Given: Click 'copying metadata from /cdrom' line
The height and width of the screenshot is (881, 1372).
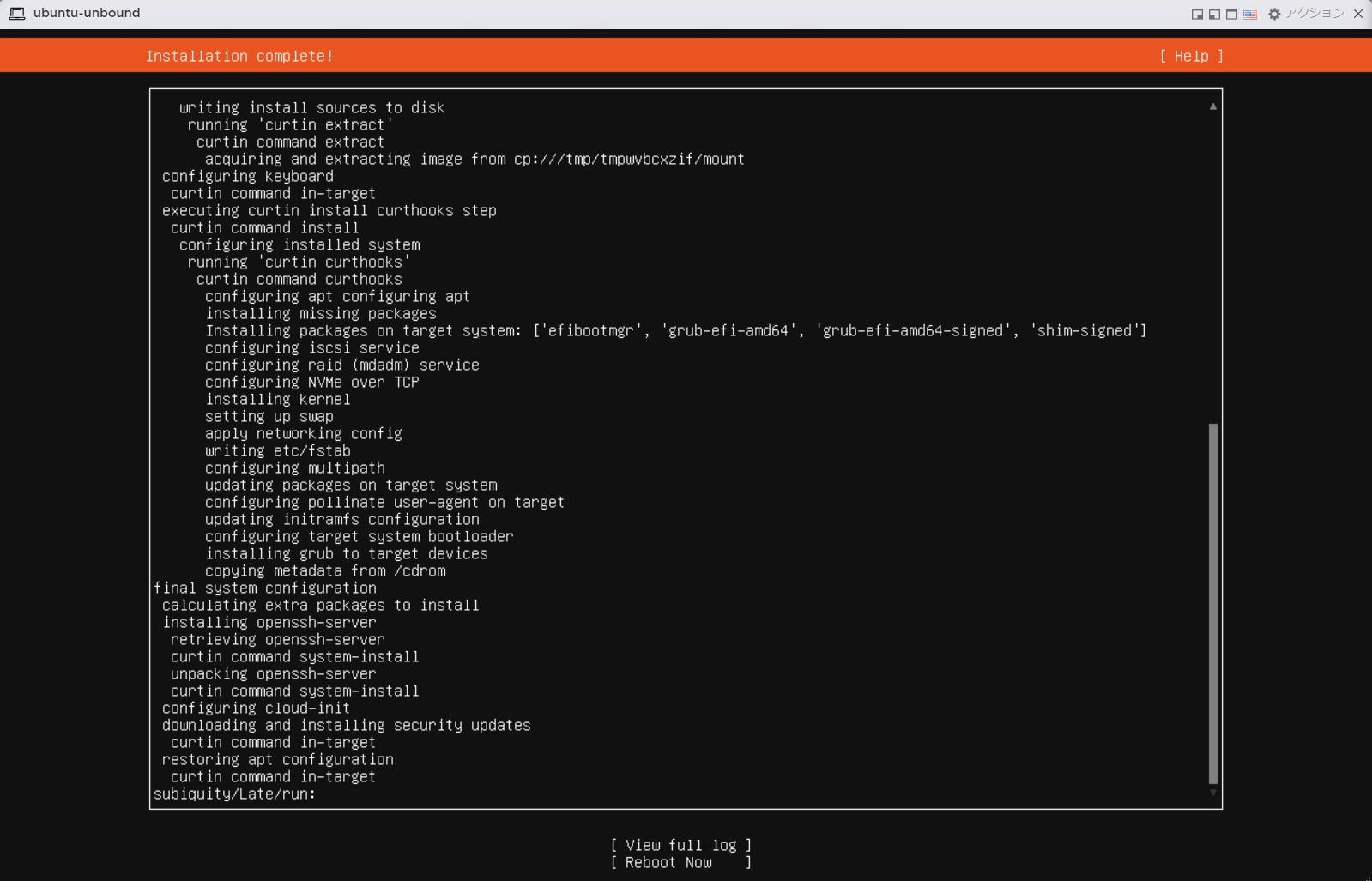Looking at the screenshot, I should [x=325, y=570].
